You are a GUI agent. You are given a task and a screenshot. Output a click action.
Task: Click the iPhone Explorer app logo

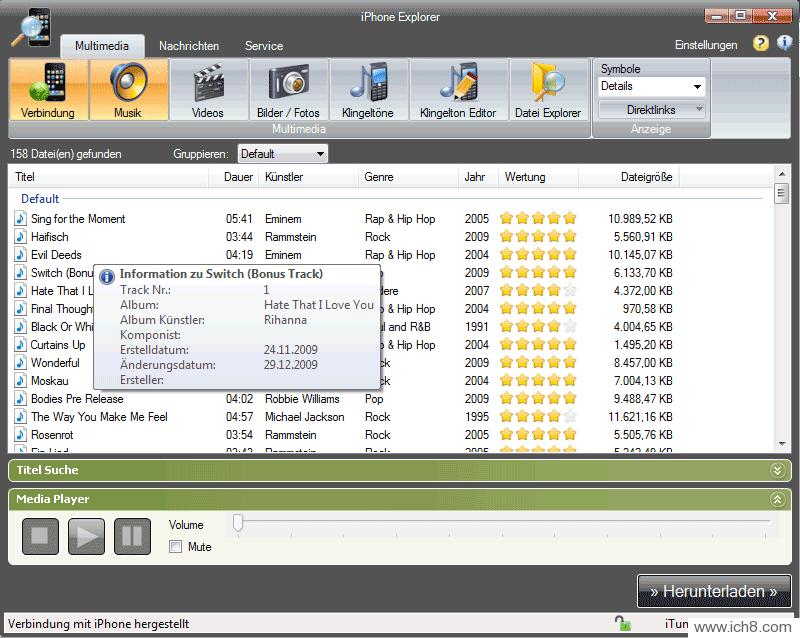pos(32,28)
